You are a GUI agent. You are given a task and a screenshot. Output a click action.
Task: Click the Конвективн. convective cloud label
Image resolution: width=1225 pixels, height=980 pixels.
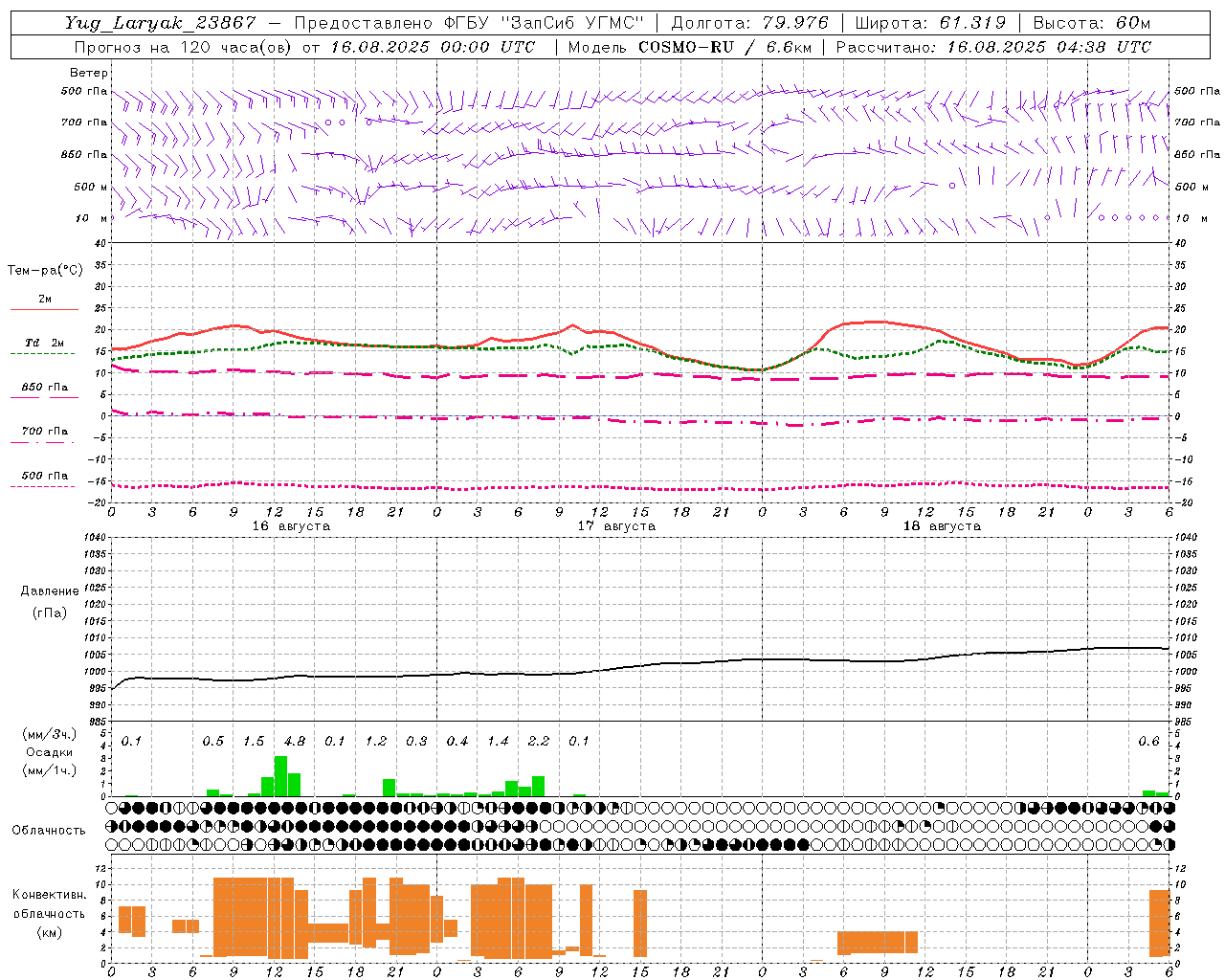(x=50, y=895)
